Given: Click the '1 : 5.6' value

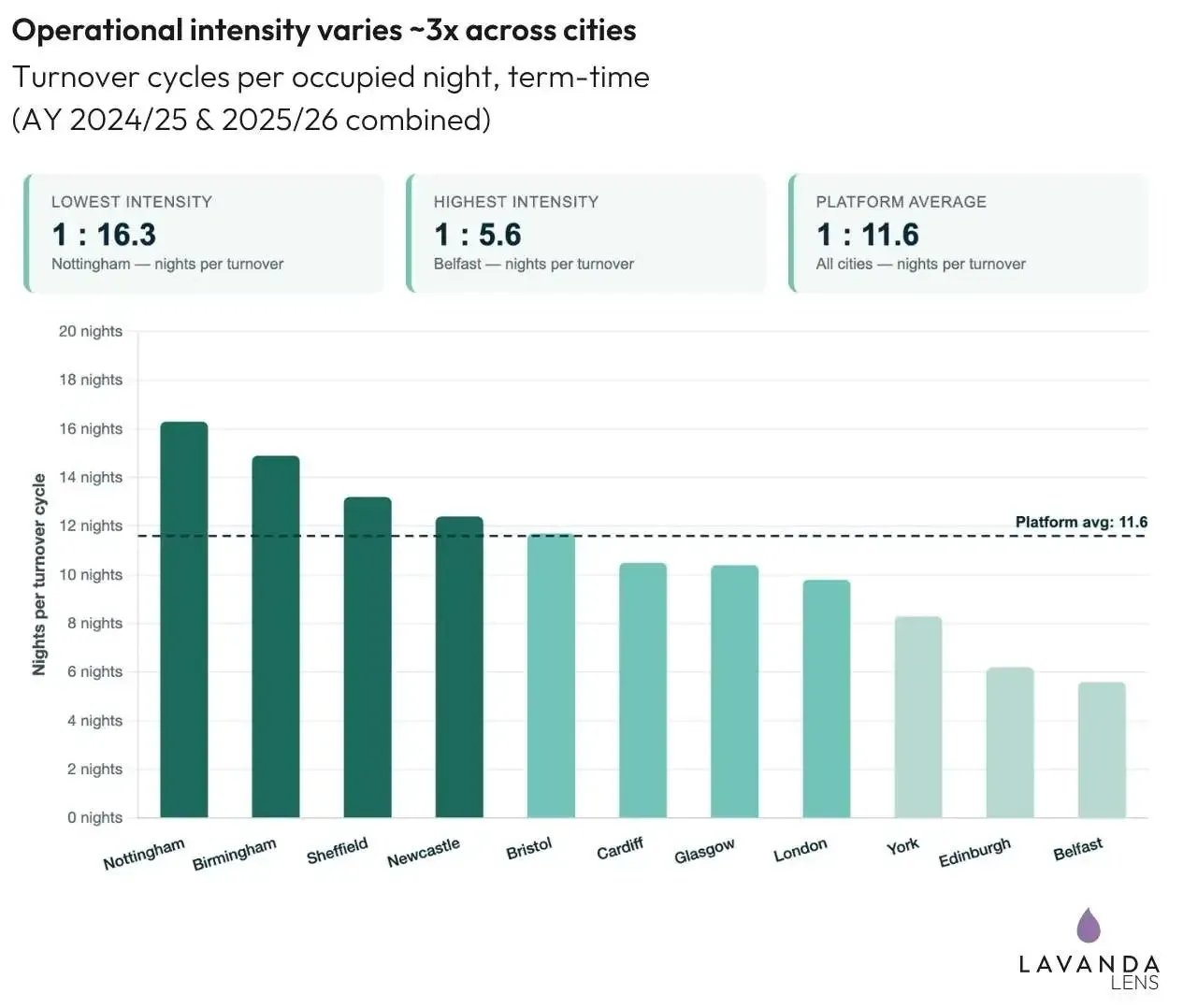Looking at the screenshot, I should [478, 235].
